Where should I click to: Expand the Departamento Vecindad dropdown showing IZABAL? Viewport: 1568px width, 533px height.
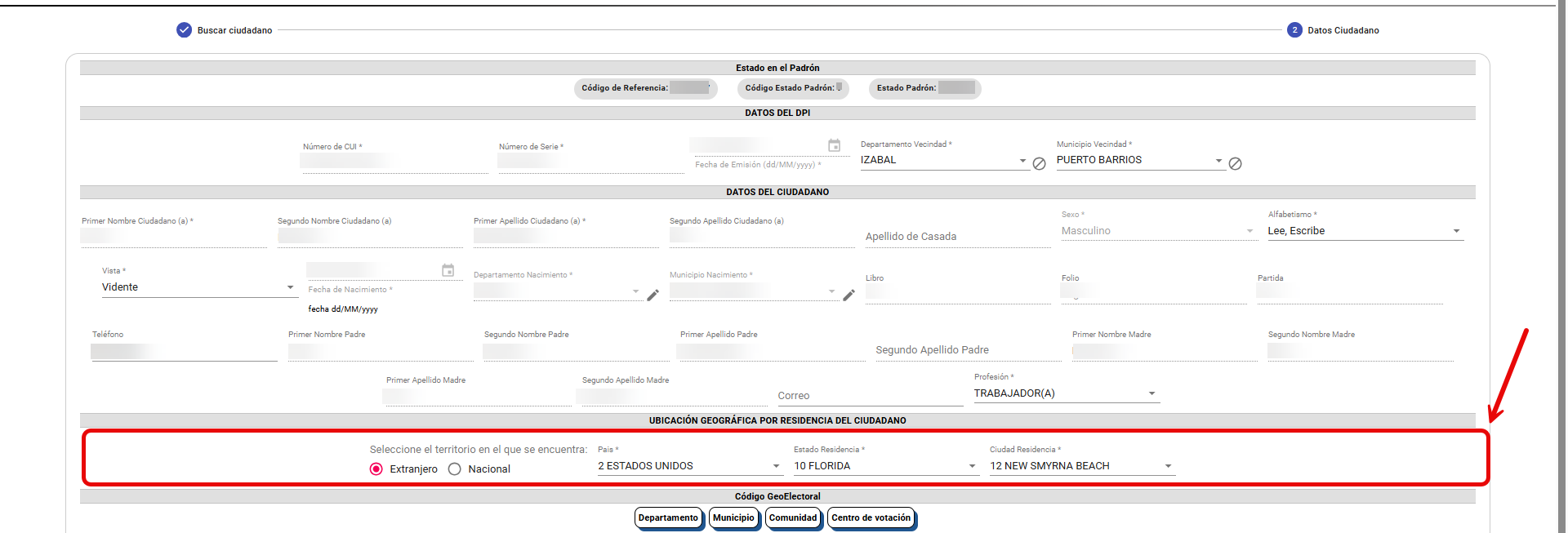943,160
